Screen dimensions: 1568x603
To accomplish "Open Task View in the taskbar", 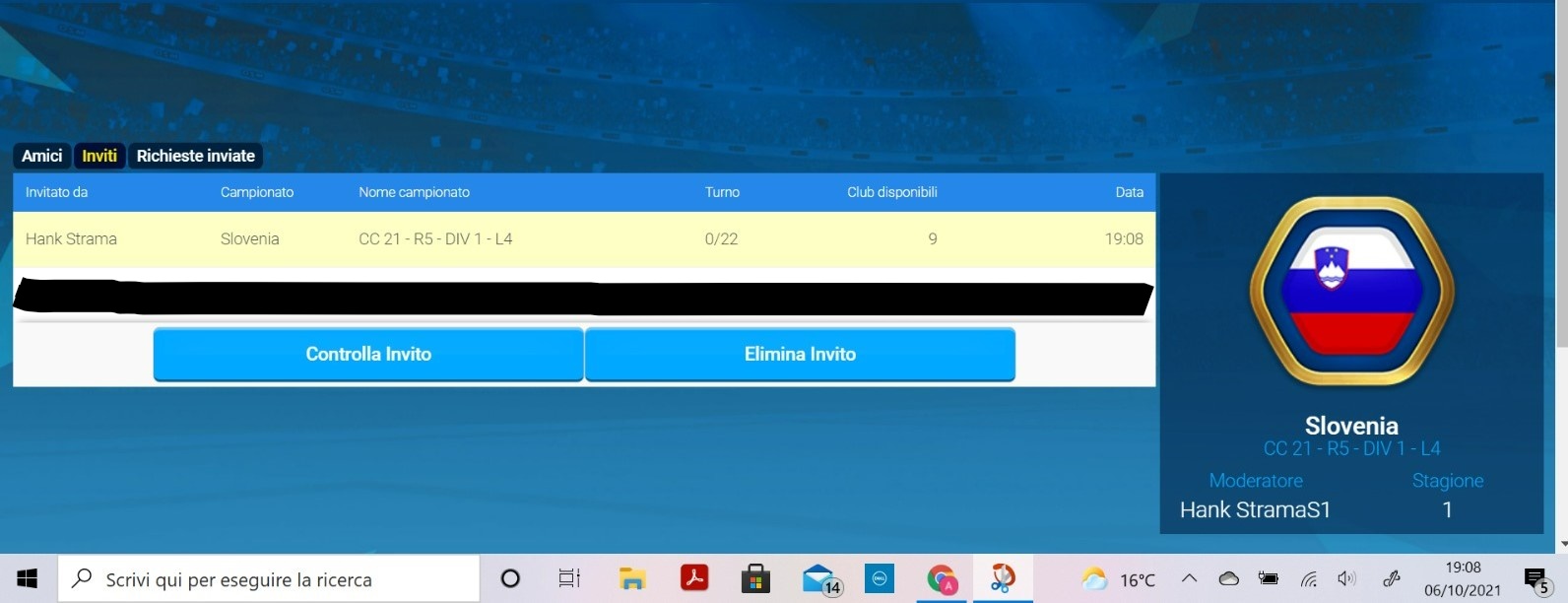I will point(569,579).
